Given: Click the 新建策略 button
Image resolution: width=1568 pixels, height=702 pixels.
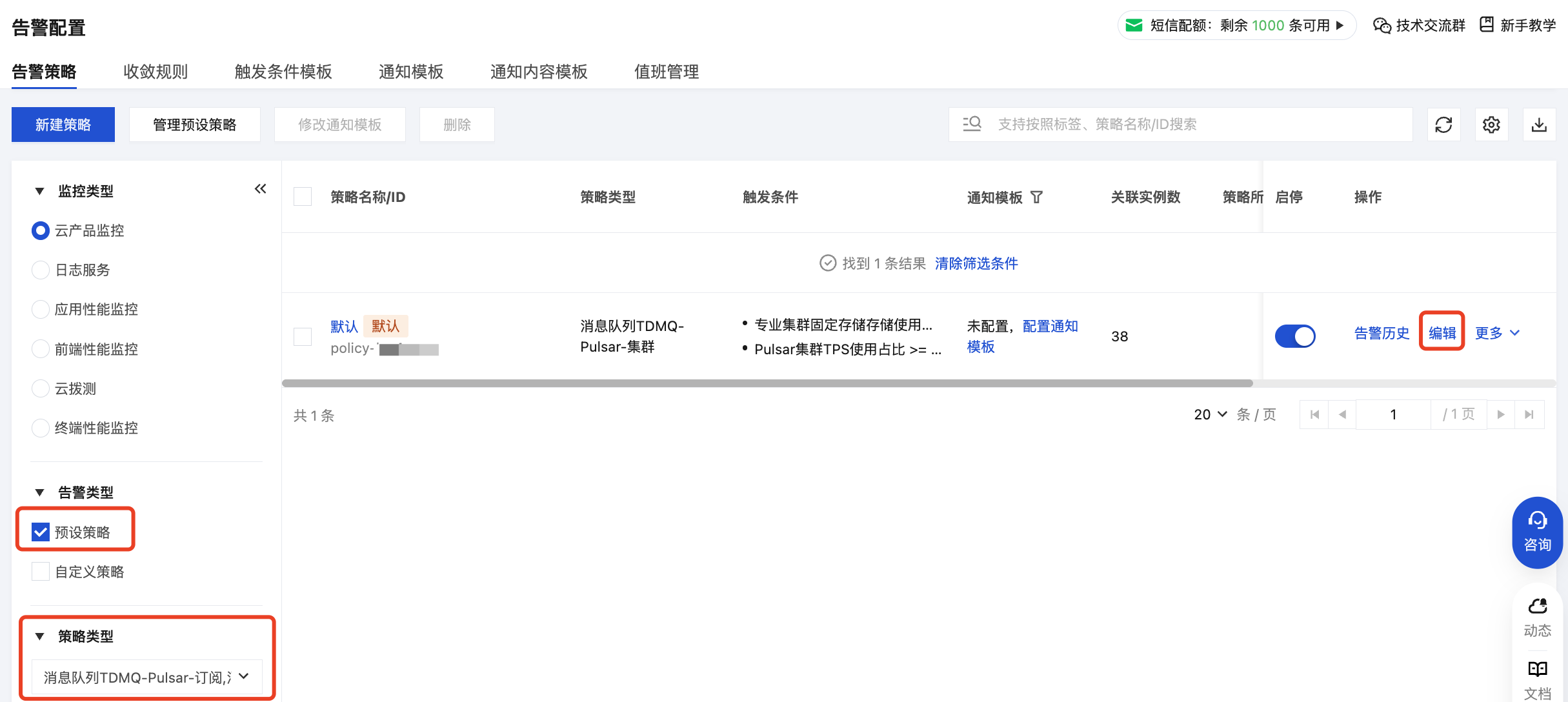Looking at the screenshot, I should coord(63,125).
